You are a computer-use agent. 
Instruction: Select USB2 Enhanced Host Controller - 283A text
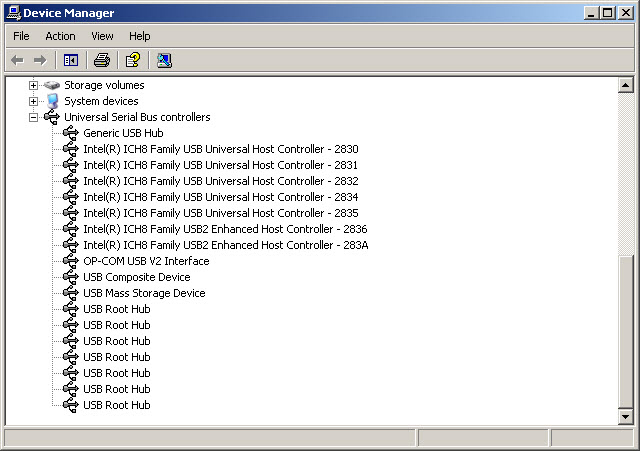(226, 245)
